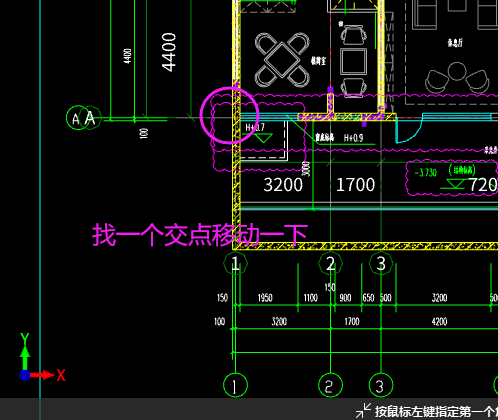Screen dimensions: 498x420
Task: Click the 650 dimension value
Action: click(368, 298)
